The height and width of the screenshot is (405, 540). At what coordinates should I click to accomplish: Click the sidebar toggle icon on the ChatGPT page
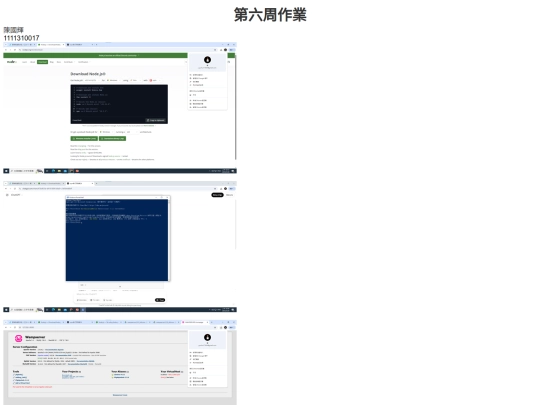pos(7,195)
